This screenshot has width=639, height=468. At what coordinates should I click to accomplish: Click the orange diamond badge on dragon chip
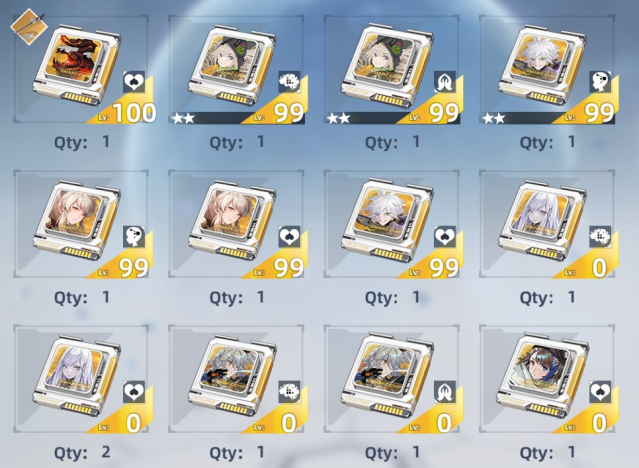29,27
